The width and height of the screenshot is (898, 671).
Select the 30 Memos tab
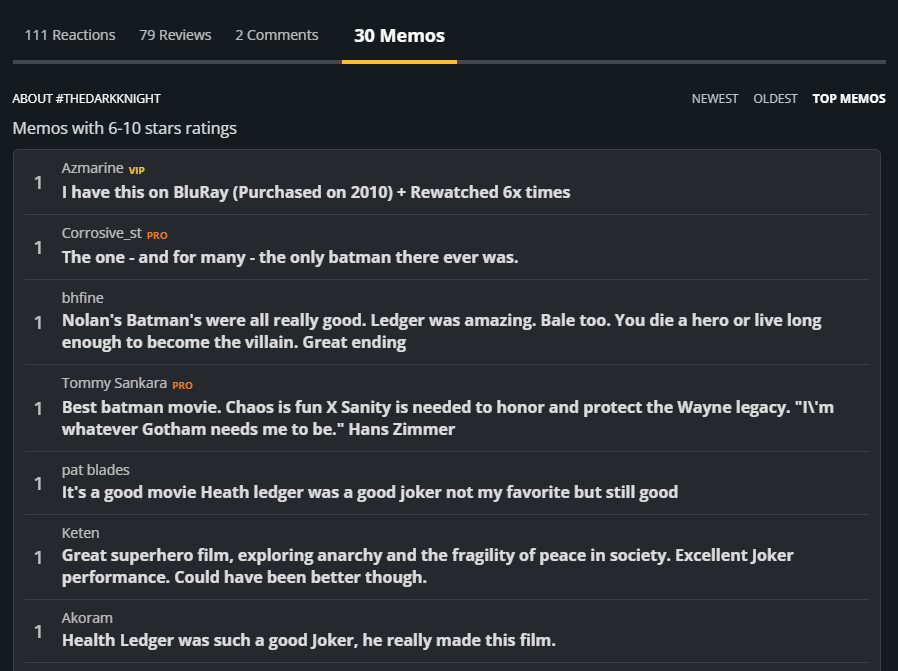tap(399, 36)
